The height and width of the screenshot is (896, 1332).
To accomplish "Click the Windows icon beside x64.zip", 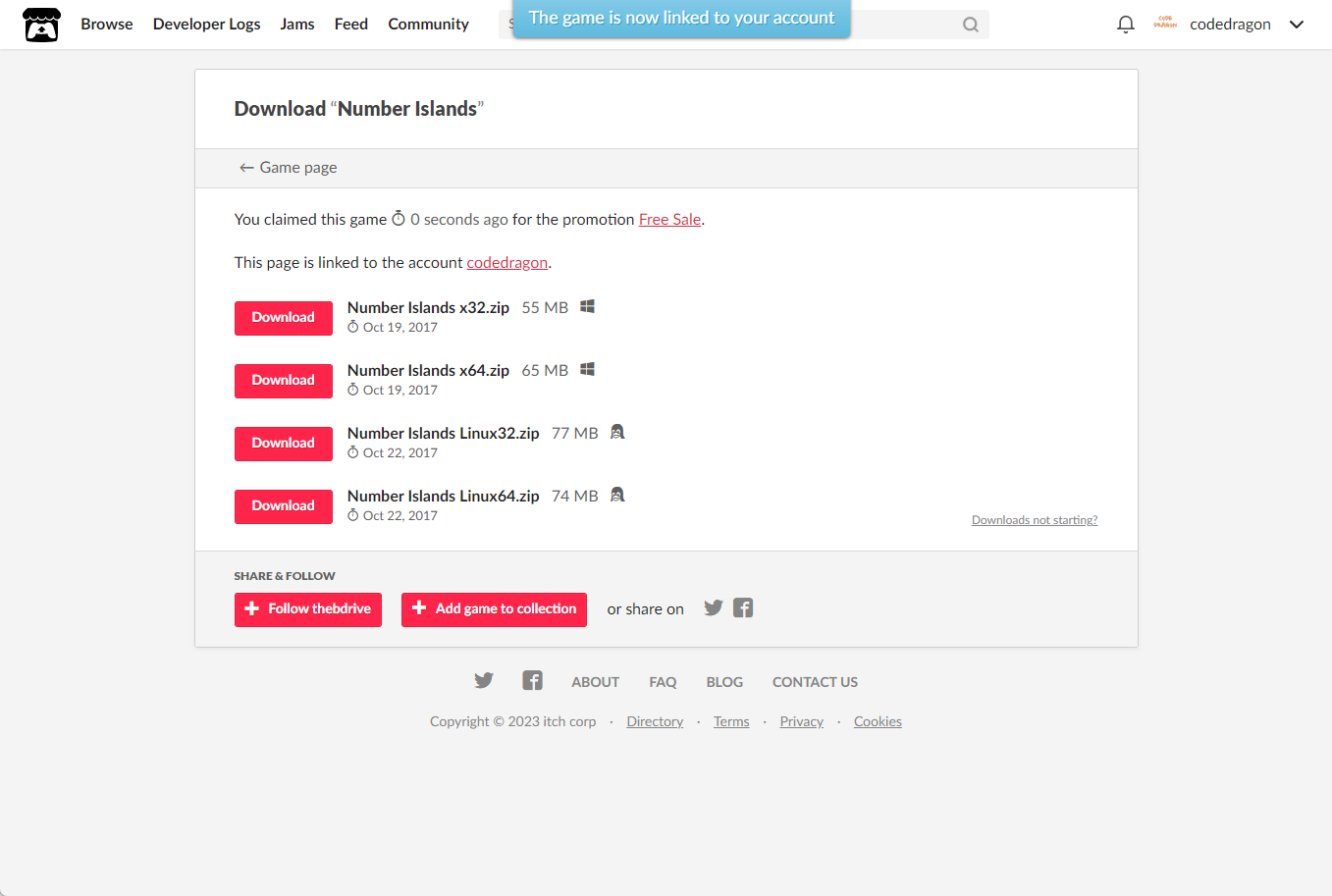I will [587, 369].
